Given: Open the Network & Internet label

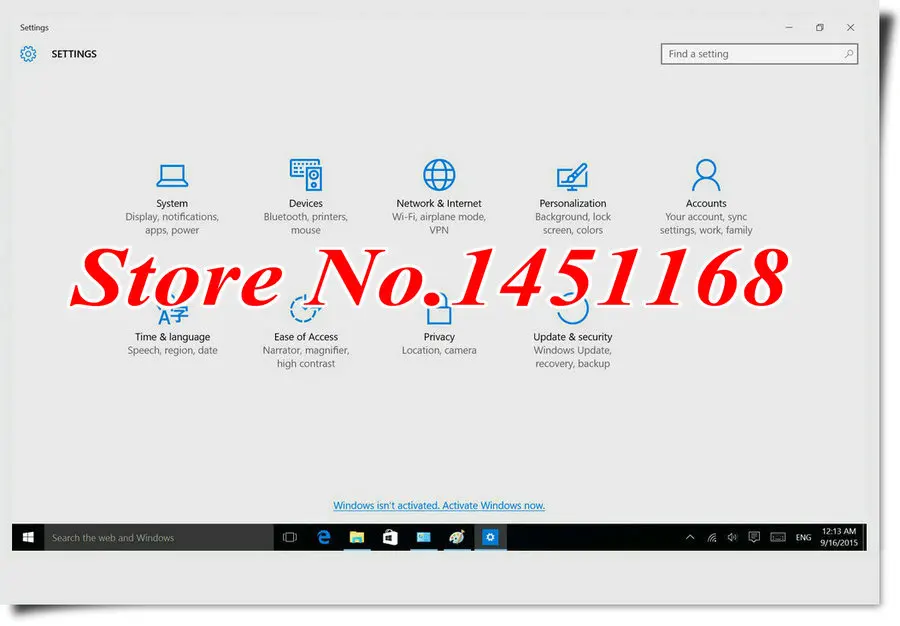Looking at the screenshot, I should pyautogui.click(x=439, y=203).
